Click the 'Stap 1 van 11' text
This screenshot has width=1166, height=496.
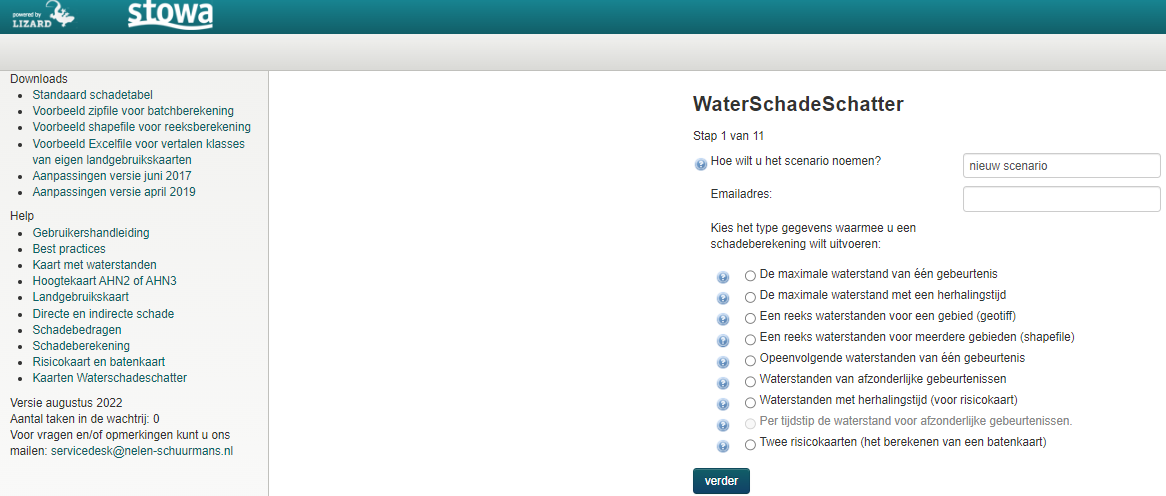point(729,136)
